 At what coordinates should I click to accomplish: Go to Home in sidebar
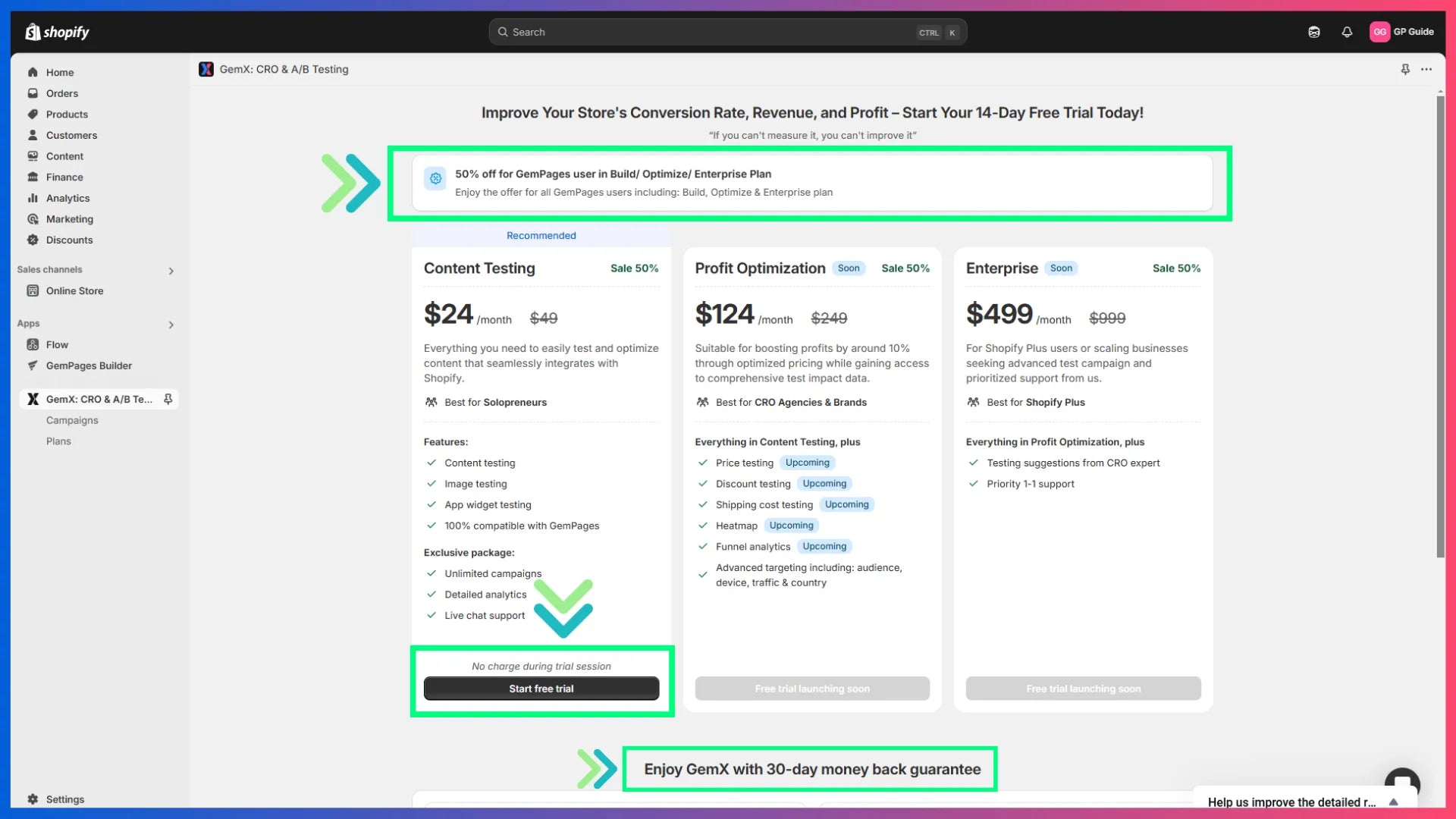[x=60, y=72]
